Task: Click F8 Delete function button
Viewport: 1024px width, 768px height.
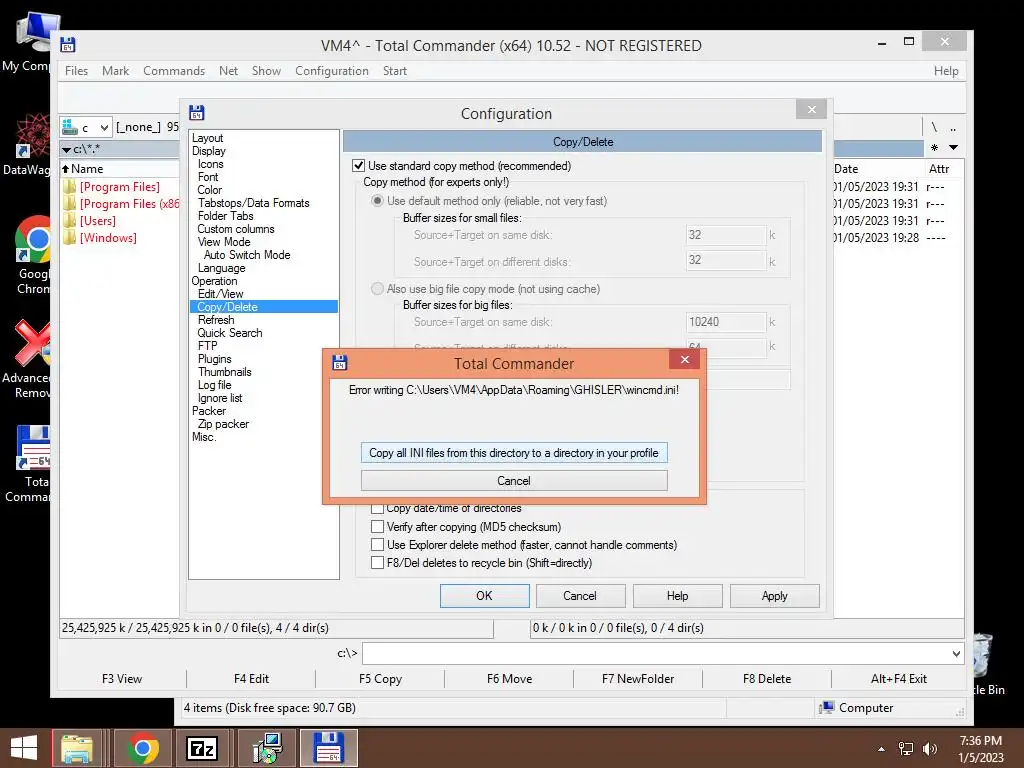Action: pos(767,679)
